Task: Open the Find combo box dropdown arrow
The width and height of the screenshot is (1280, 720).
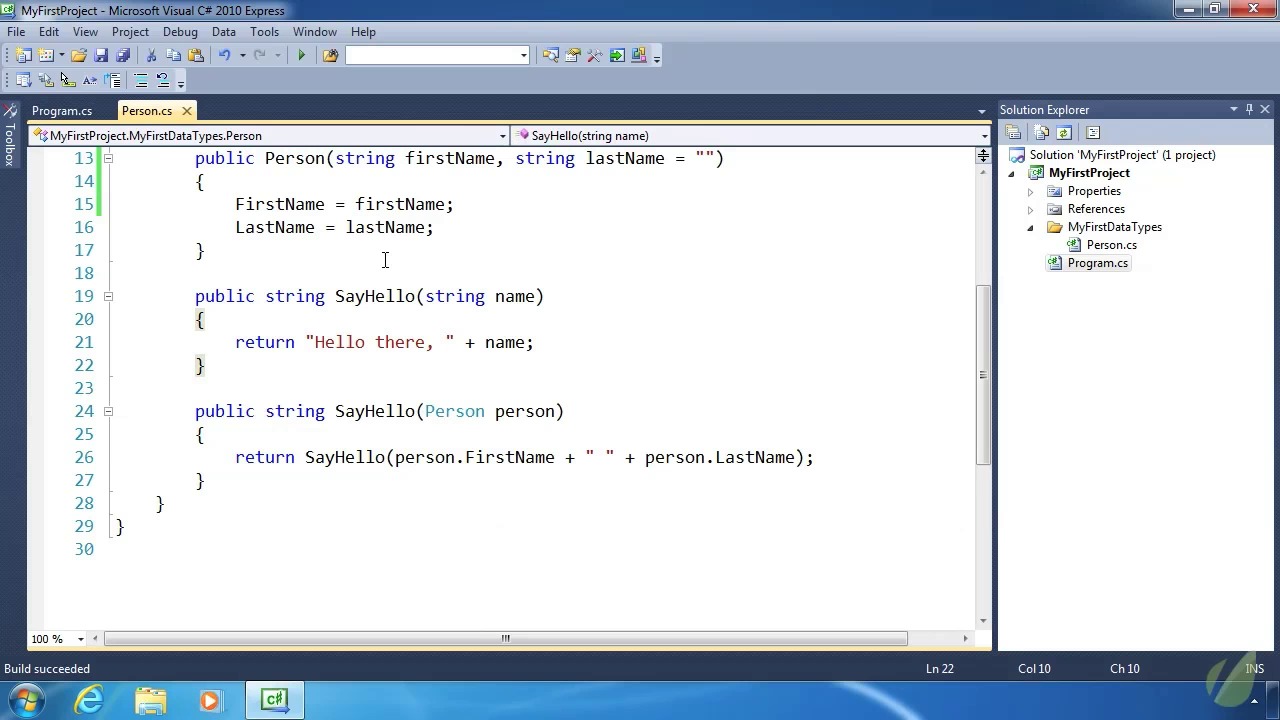Action: 523,56
